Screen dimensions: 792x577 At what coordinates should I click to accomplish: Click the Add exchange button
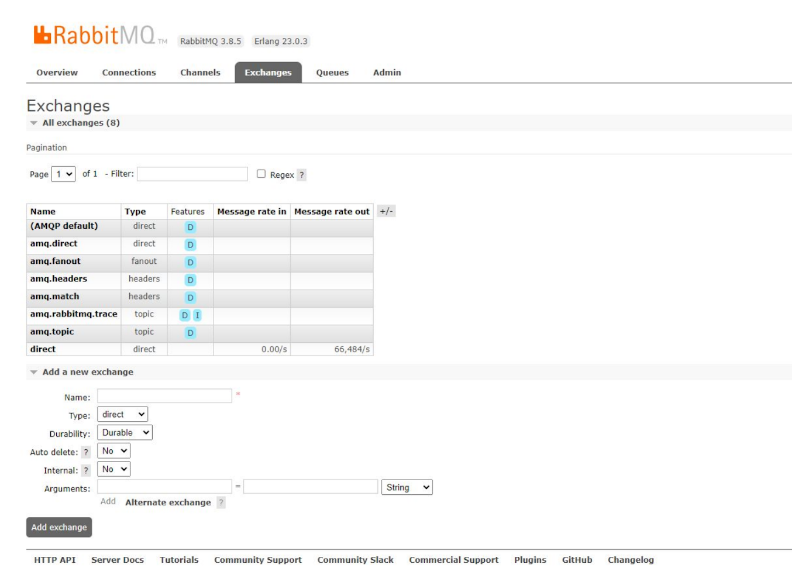click(59, 527)
